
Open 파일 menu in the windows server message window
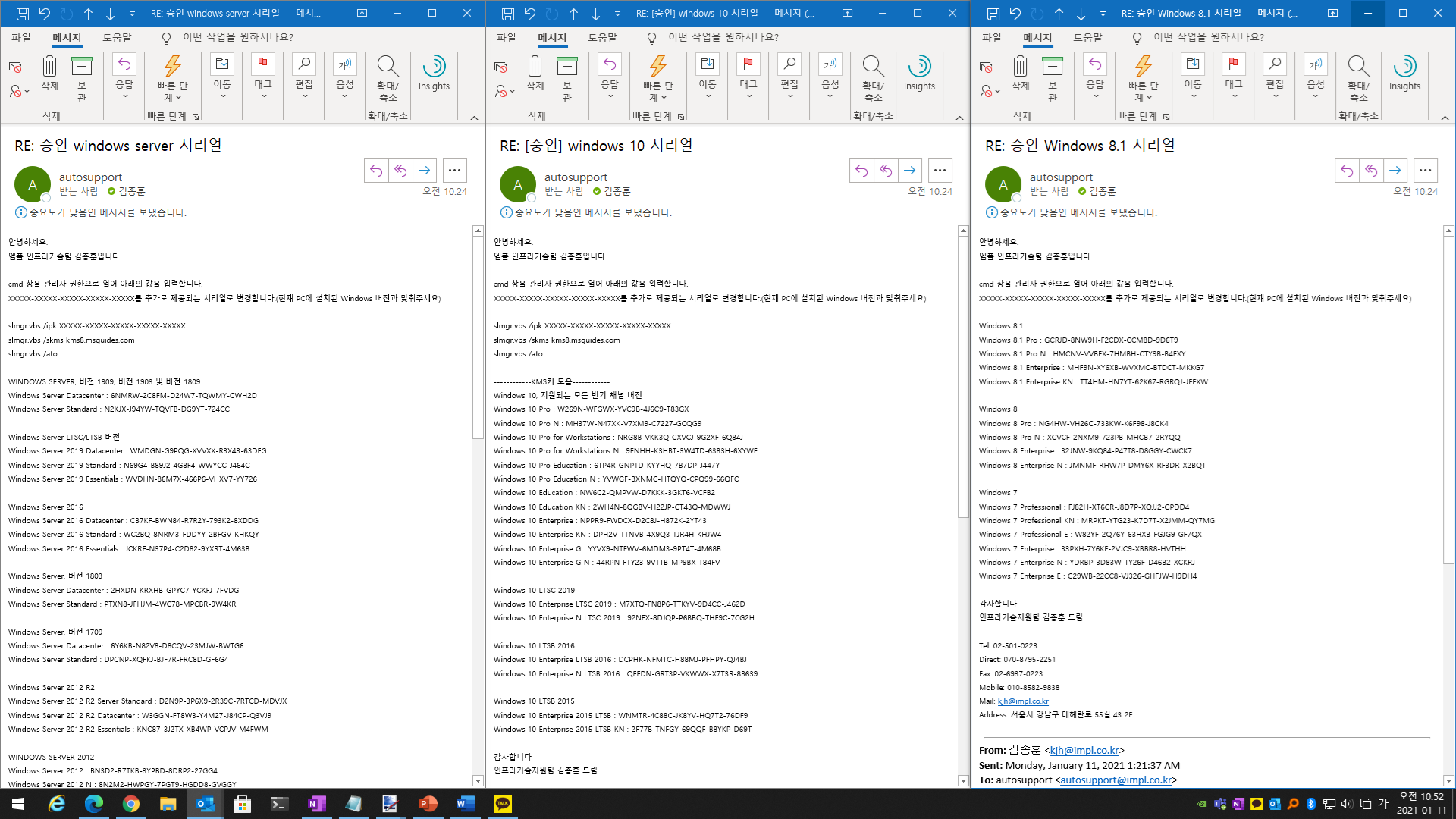tap(21, 37)
